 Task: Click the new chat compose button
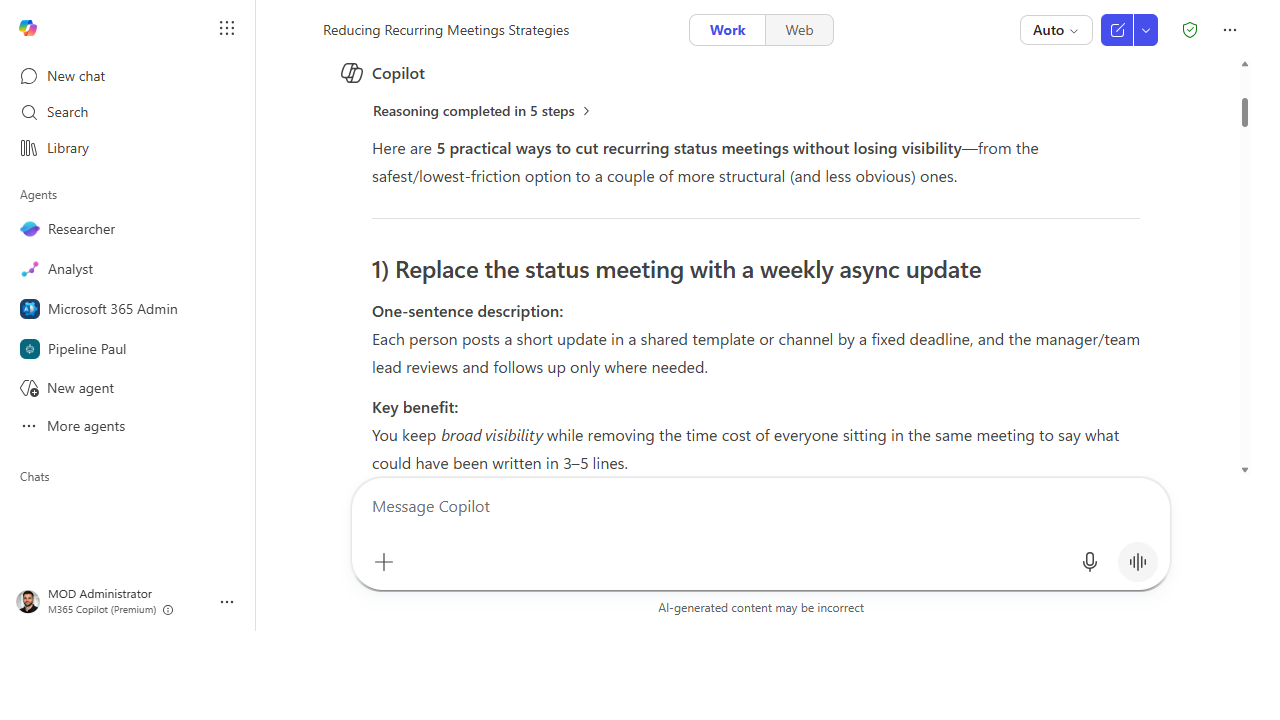pos(1117,30)
